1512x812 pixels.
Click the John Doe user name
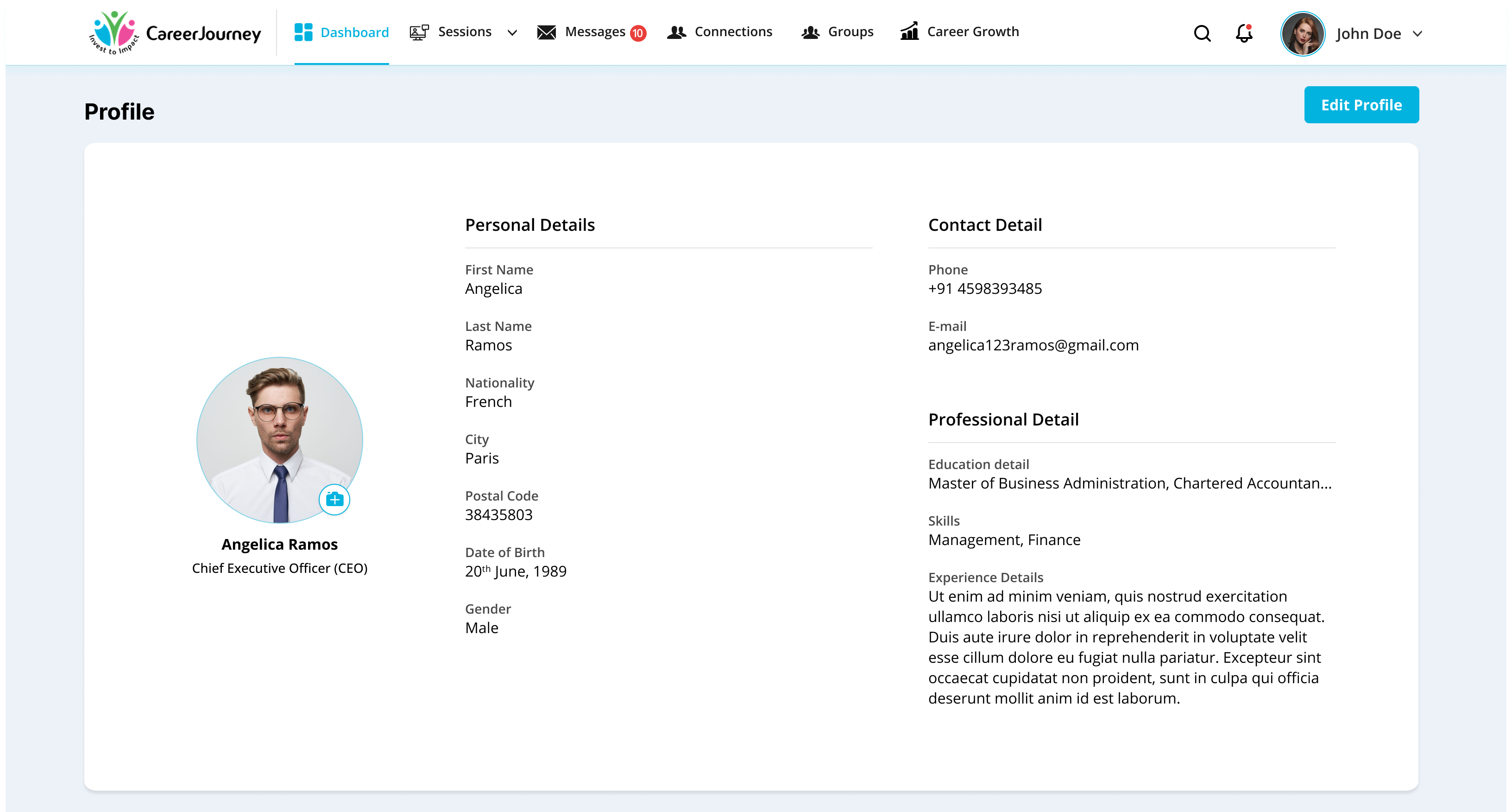[1368, 34]
